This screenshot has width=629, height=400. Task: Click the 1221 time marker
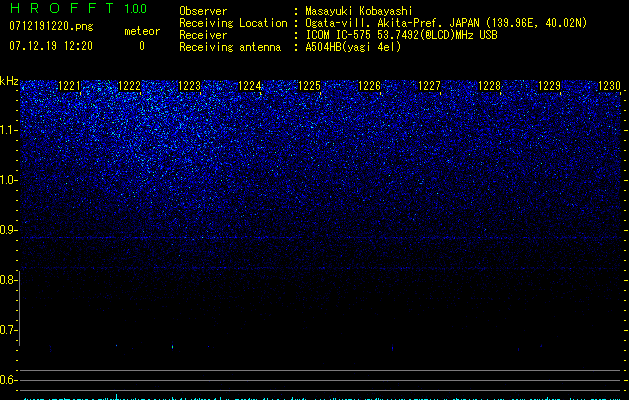[69, 86]
